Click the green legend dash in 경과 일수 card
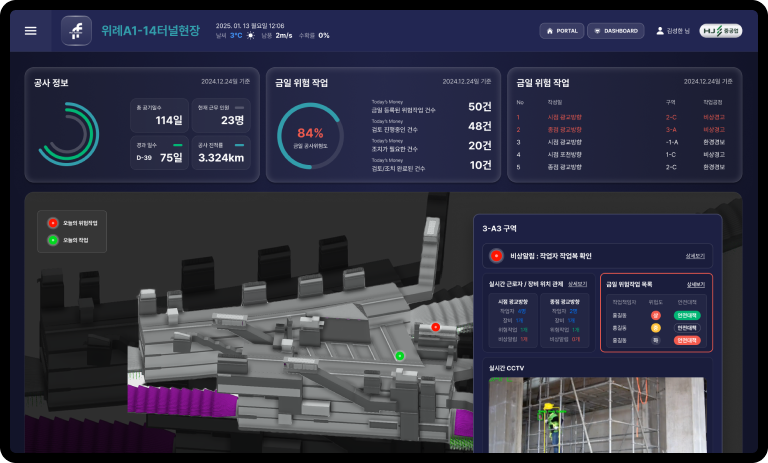768x463 pixels. (178, 145)
